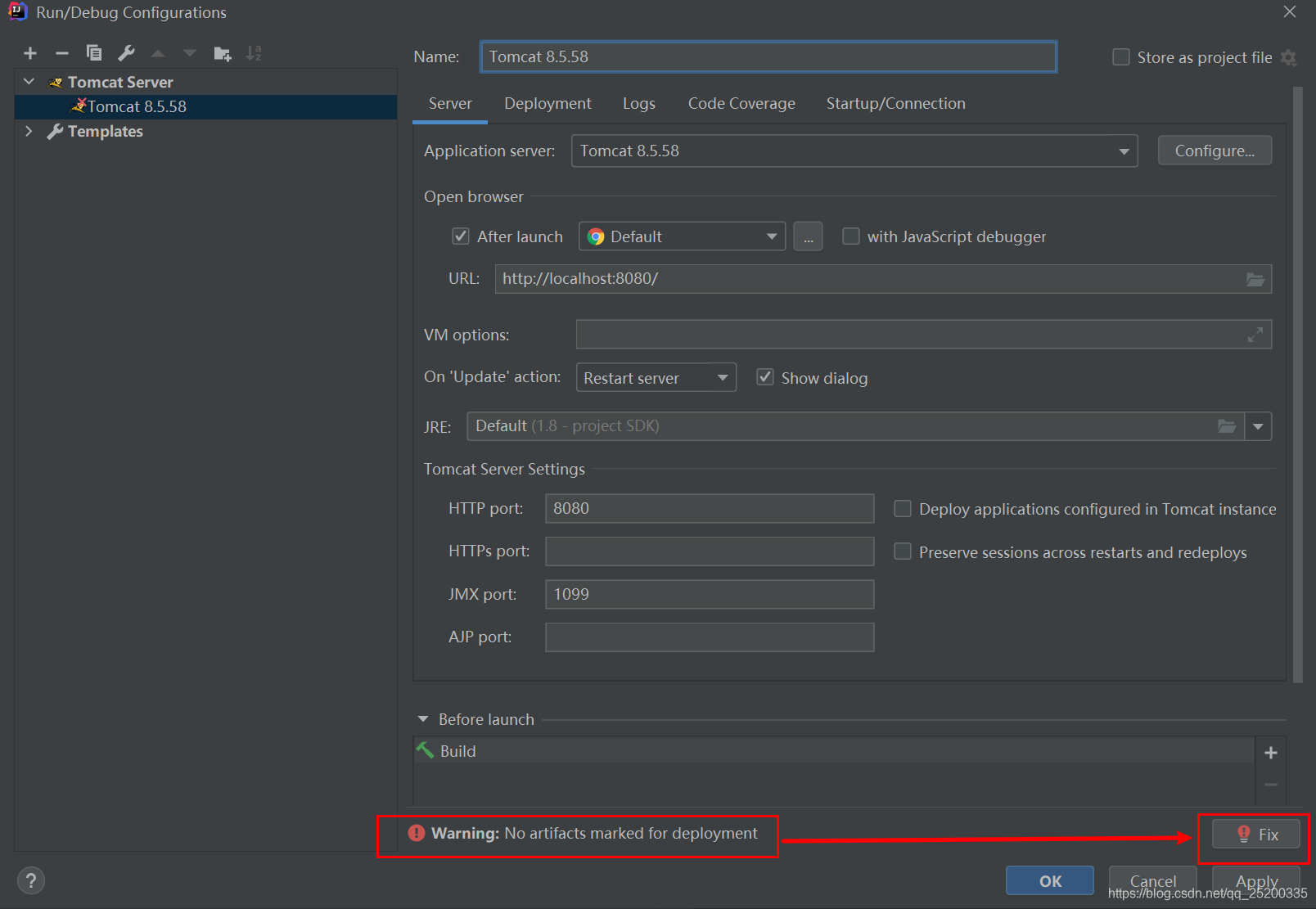Open the help question mark
1316x909 pixels.
(31, 881)
